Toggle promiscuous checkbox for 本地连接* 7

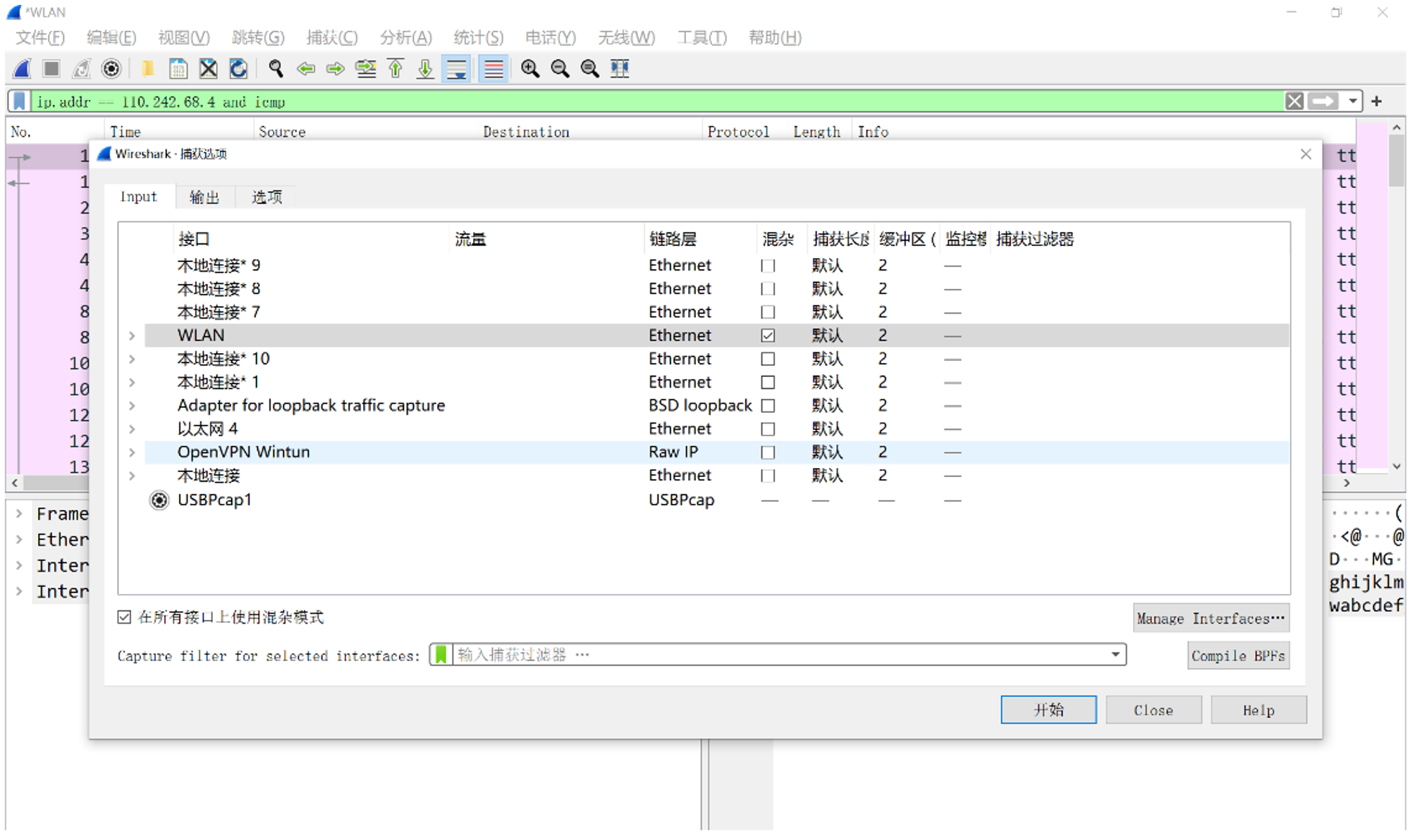[x=768, y=312]
